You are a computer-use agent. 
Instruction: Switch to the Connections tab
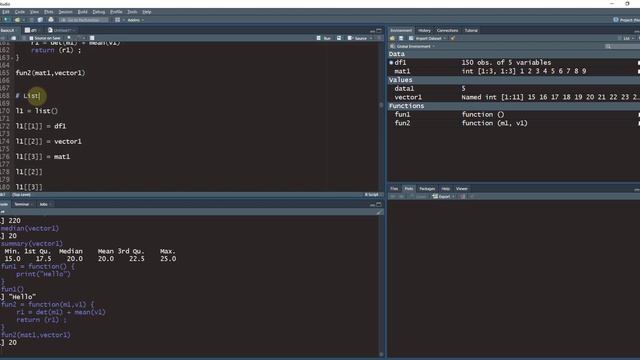(x=447, y=30)
